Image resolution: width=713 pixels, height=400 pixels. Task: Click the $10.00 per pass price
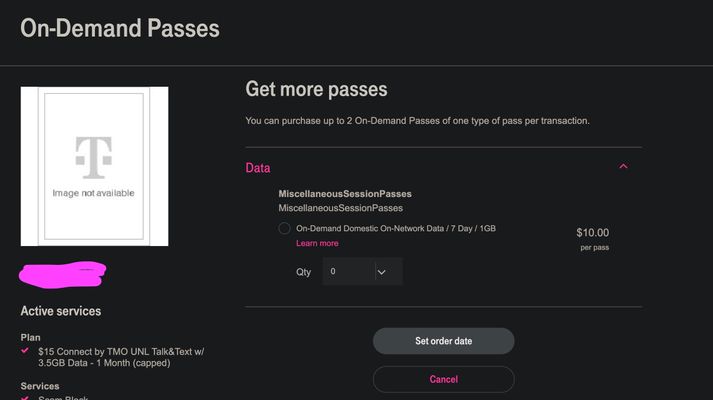592,239
